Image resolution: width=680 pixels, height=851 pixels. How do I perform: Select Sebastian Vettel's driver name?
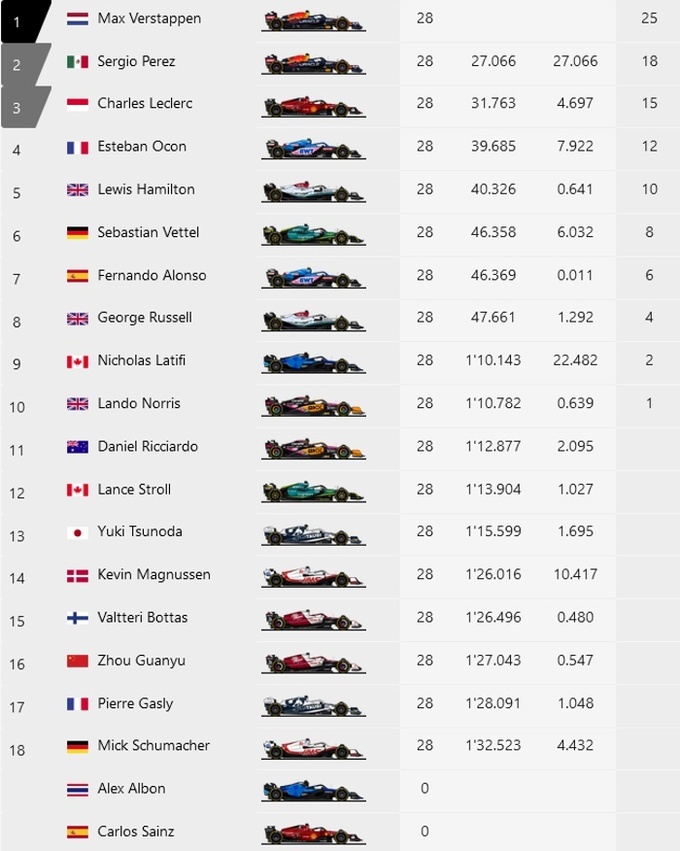coord(148,233)
